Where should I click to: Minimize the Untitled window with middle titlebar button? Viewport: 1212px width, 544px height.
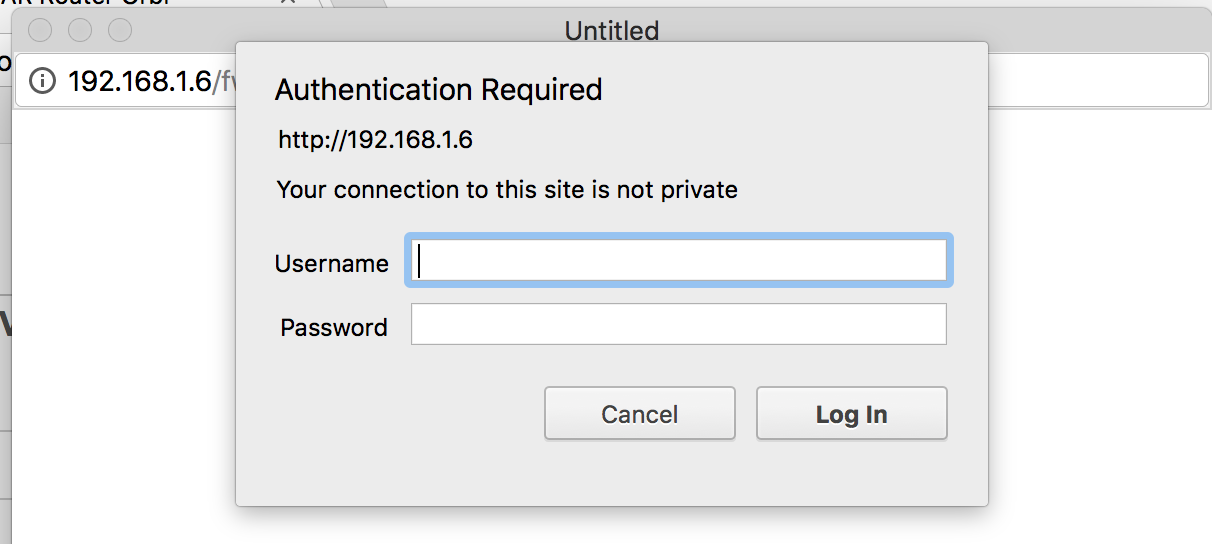(80, 31)
